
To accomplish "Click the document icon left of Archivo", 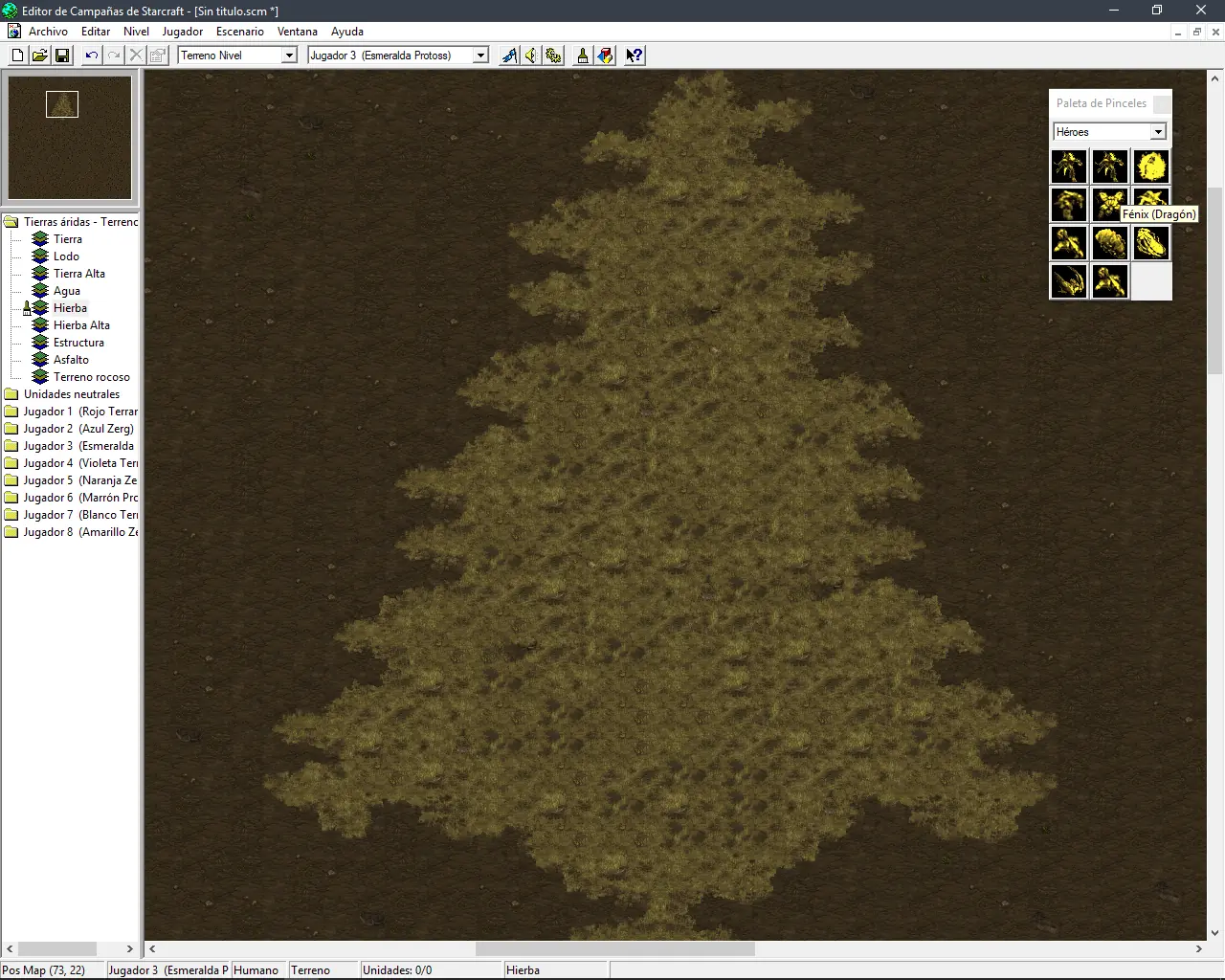I will [13, 32].
